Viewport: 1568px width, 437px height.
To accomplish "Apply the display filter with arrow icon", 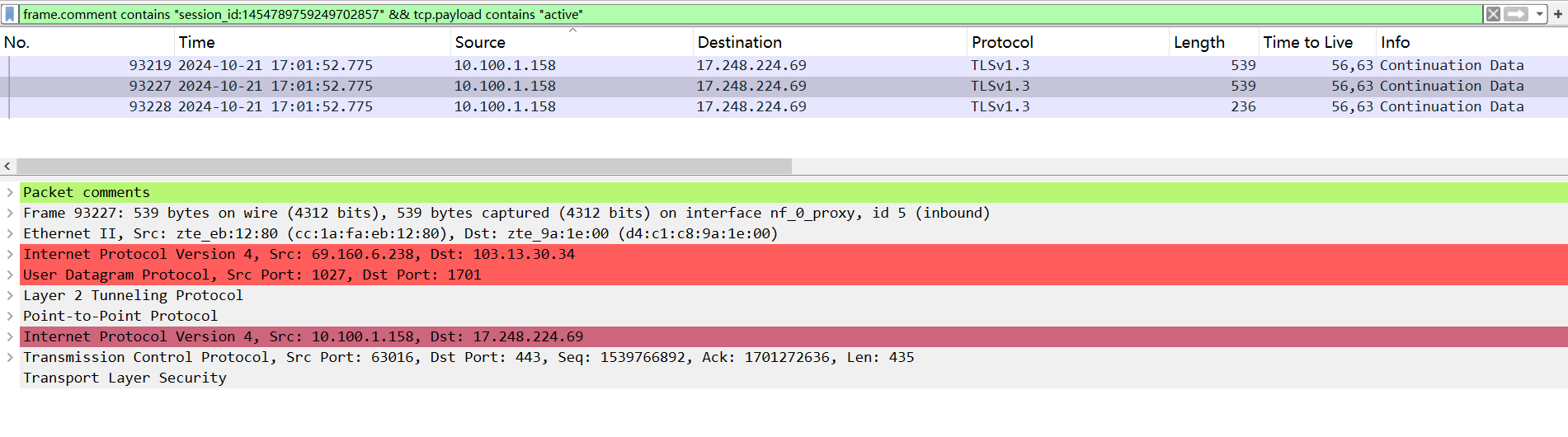I will coord(1516,14).
